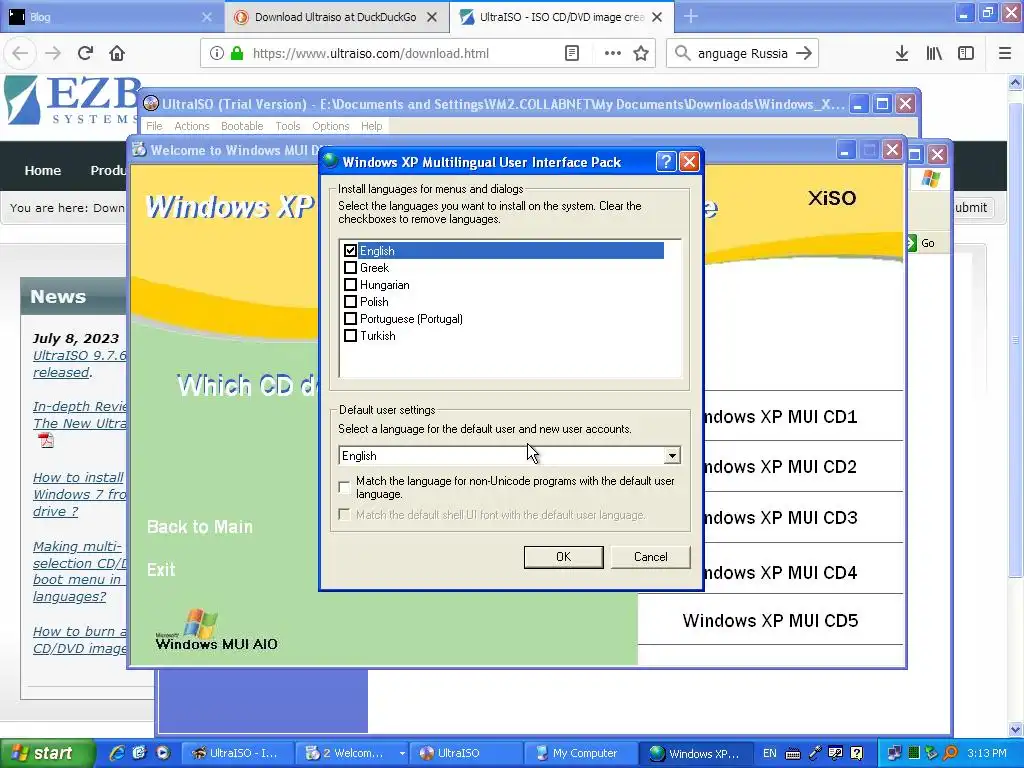1024x768 pixels.
Task: Open the default user language dropdown
Action: [x=672, y=456]
